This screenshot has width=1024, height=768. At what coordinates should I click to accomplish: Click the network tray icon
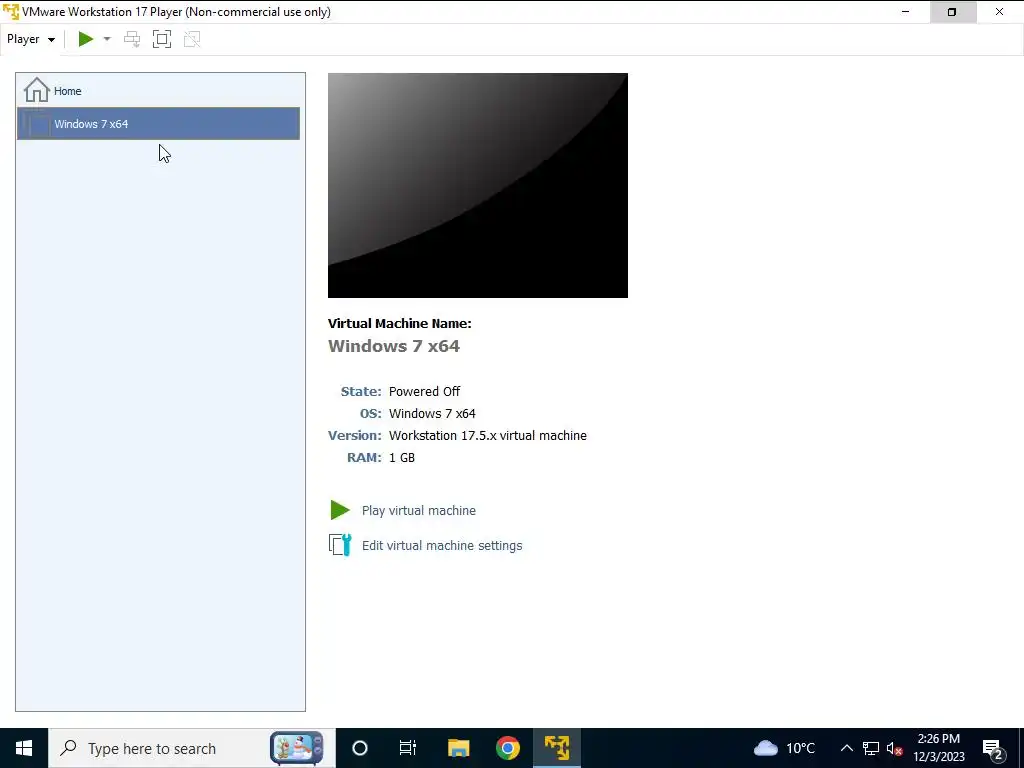click(871, 748)
